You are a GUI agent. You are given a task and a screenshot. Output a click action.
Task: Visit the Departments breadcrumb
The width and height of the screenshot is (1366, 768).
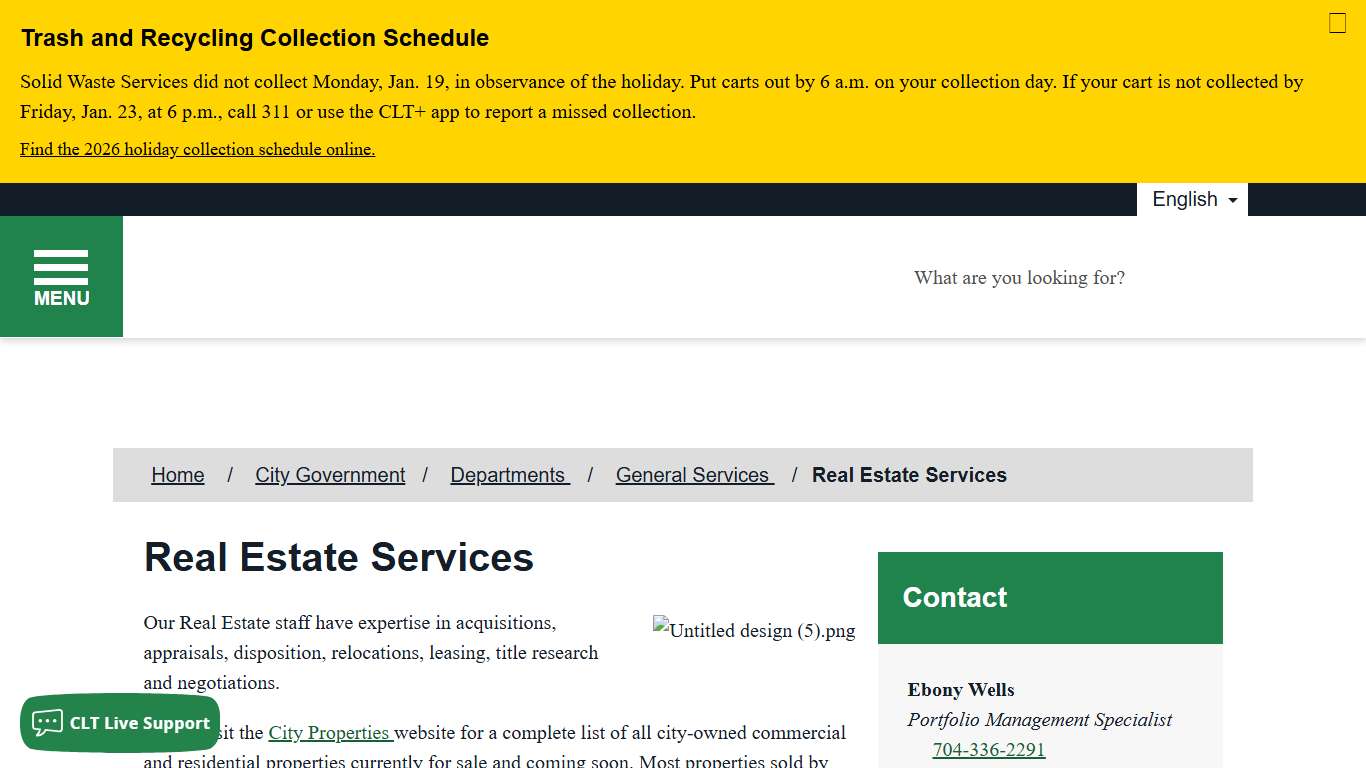509,475
